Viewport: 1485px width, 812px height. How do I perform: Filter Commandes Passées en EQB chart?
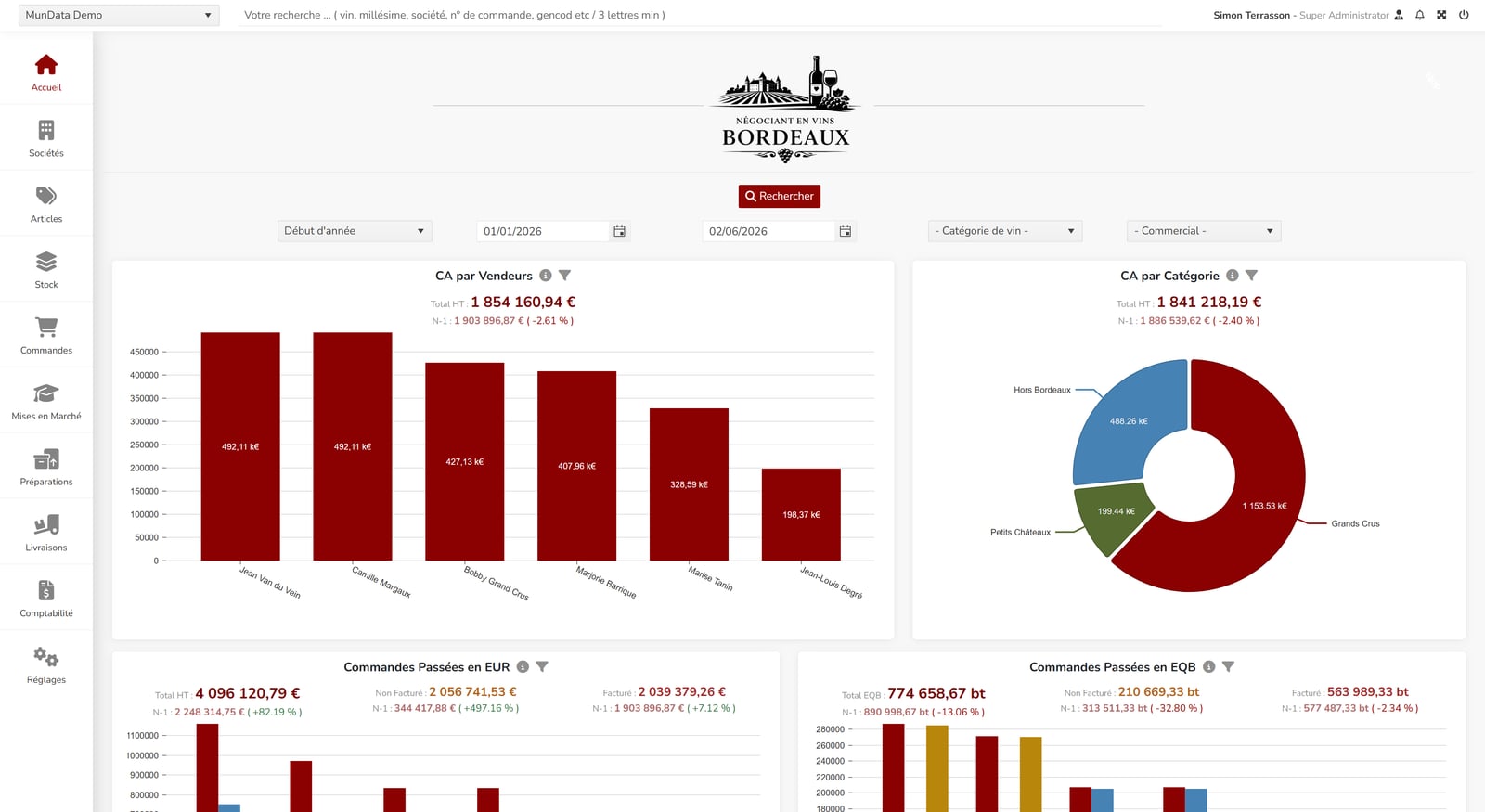click(1228, 666)
